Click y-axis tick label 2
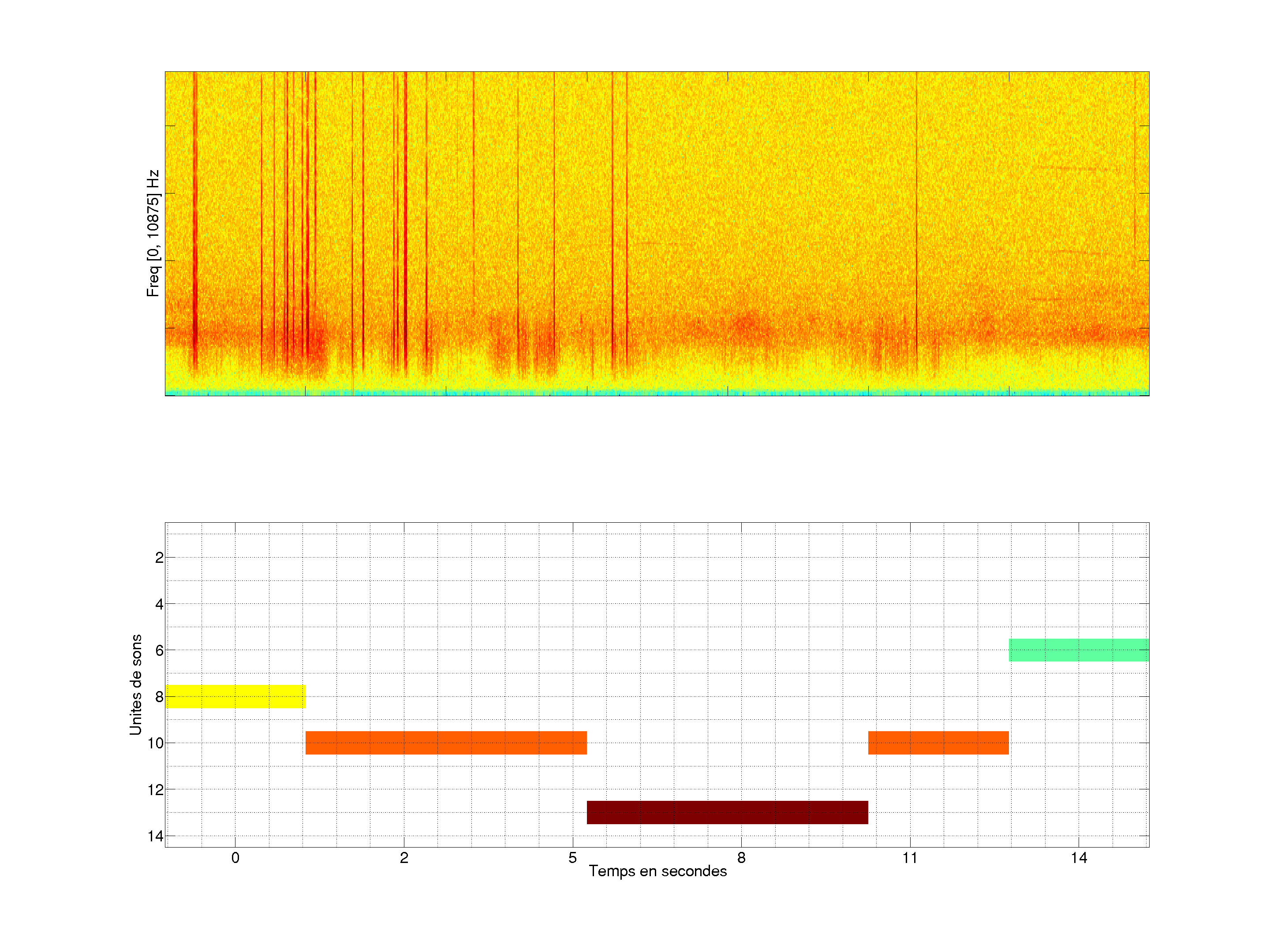This screenshot has width=1270, height=952. [x=159, y=558]
